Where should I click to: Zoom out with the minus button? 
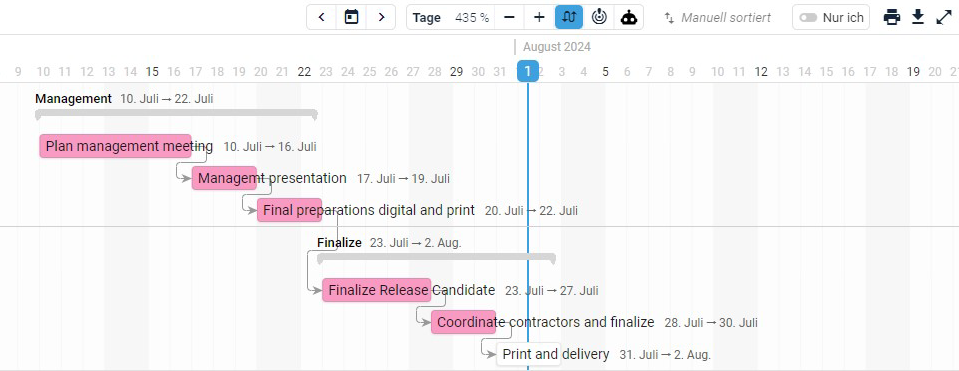[509, 17]
